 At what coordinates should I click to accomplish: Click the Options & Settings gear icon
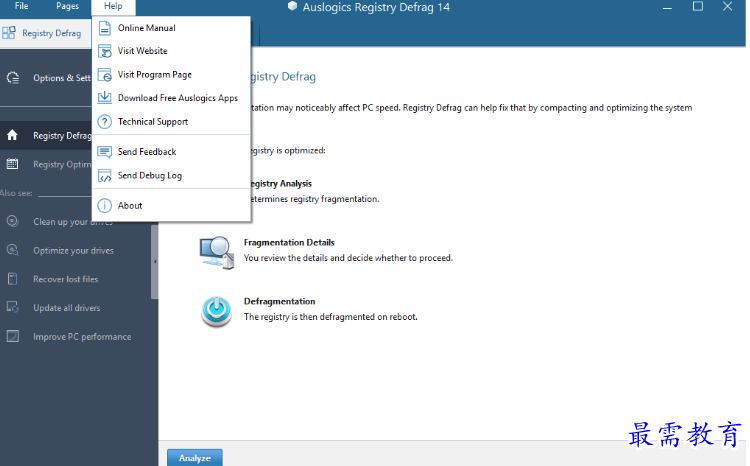pos(13,78)
